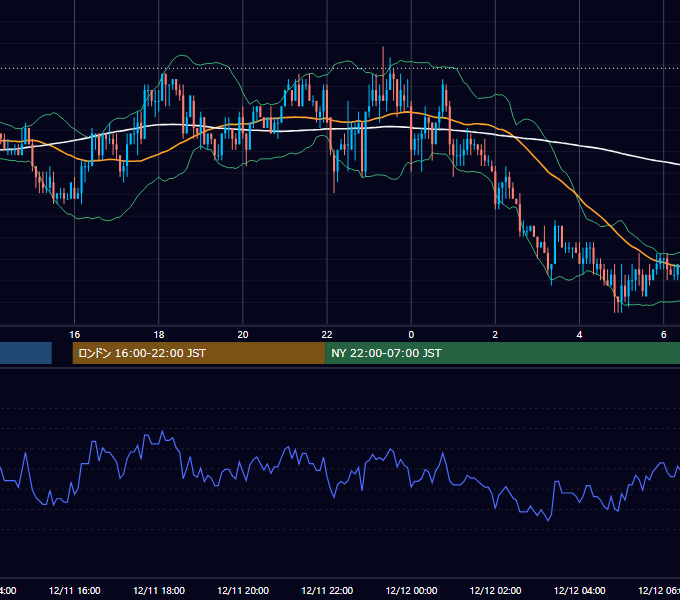This screenshot has width=680, height=600.
Task: Click the 2 hour label on price chart axis
Action: coord(495,334)
